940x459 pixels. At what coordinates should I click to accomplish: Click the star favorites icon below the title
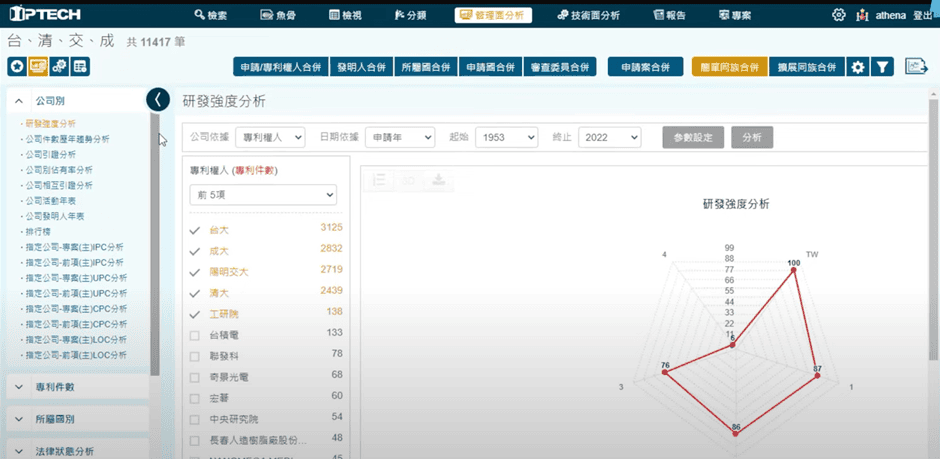(17, 67)
